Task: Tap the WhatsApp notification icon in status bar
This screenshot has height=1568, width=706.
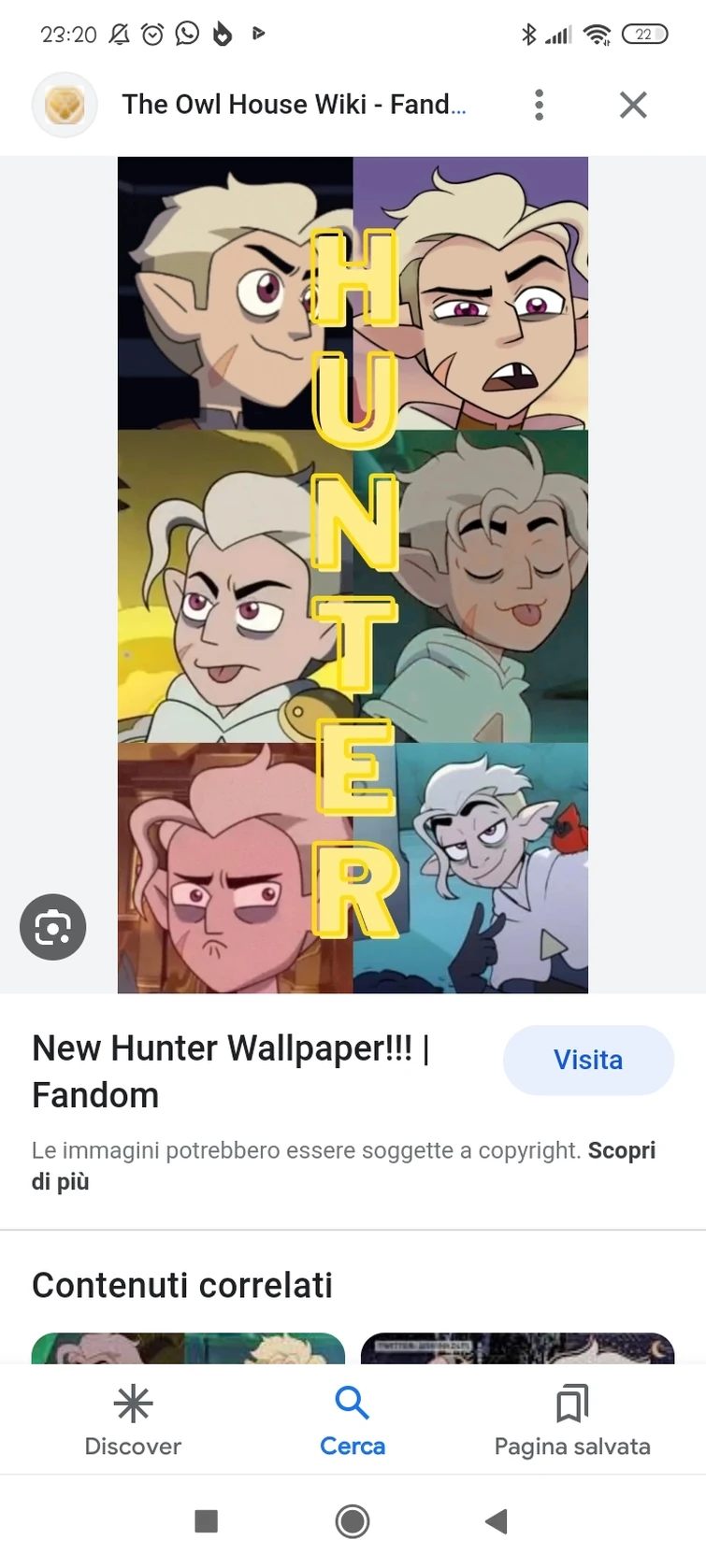Action: click(187, 34)
